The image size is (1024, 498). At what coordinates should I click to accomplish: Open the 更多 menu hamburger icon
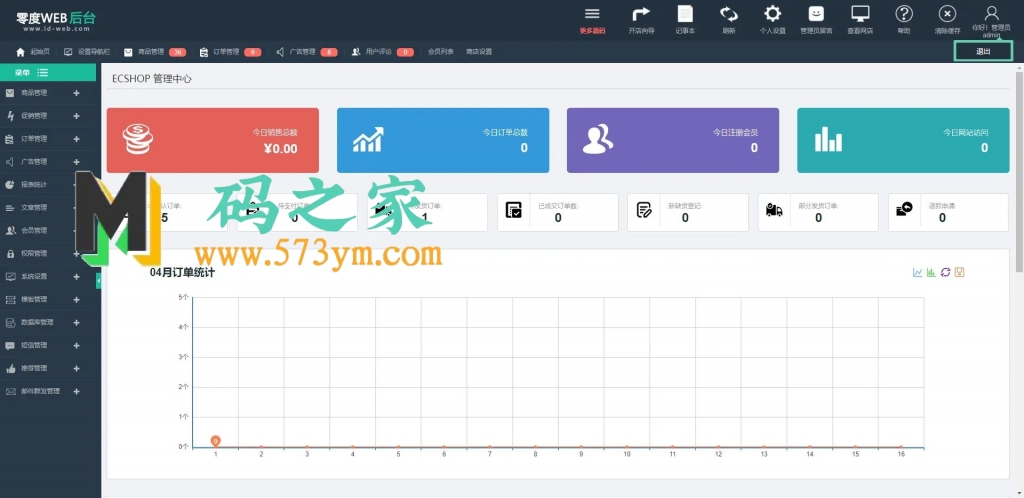coord(592,14)
